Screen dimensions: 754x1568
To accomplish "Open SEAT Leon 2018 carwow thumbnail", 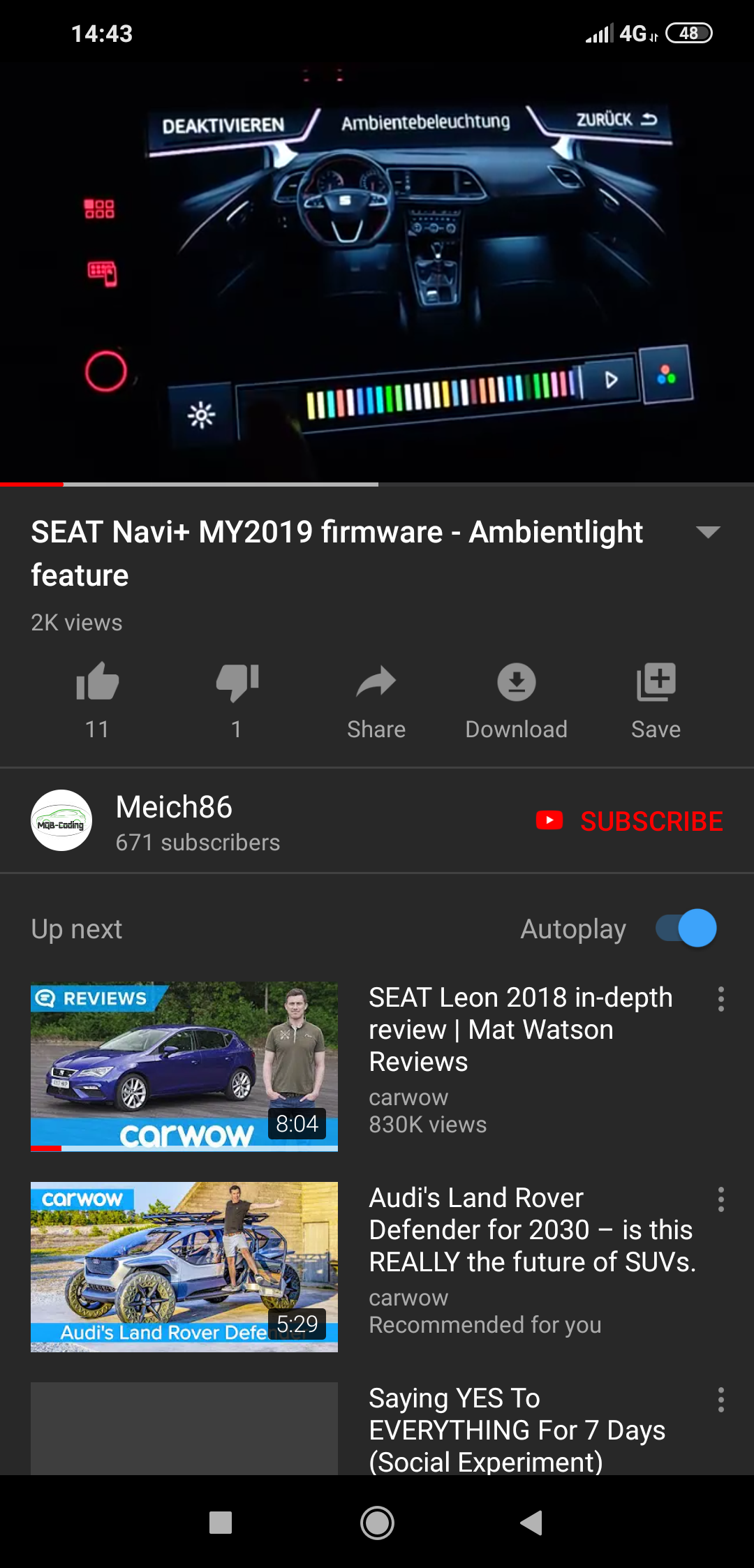I will [x=184, y=1066].
